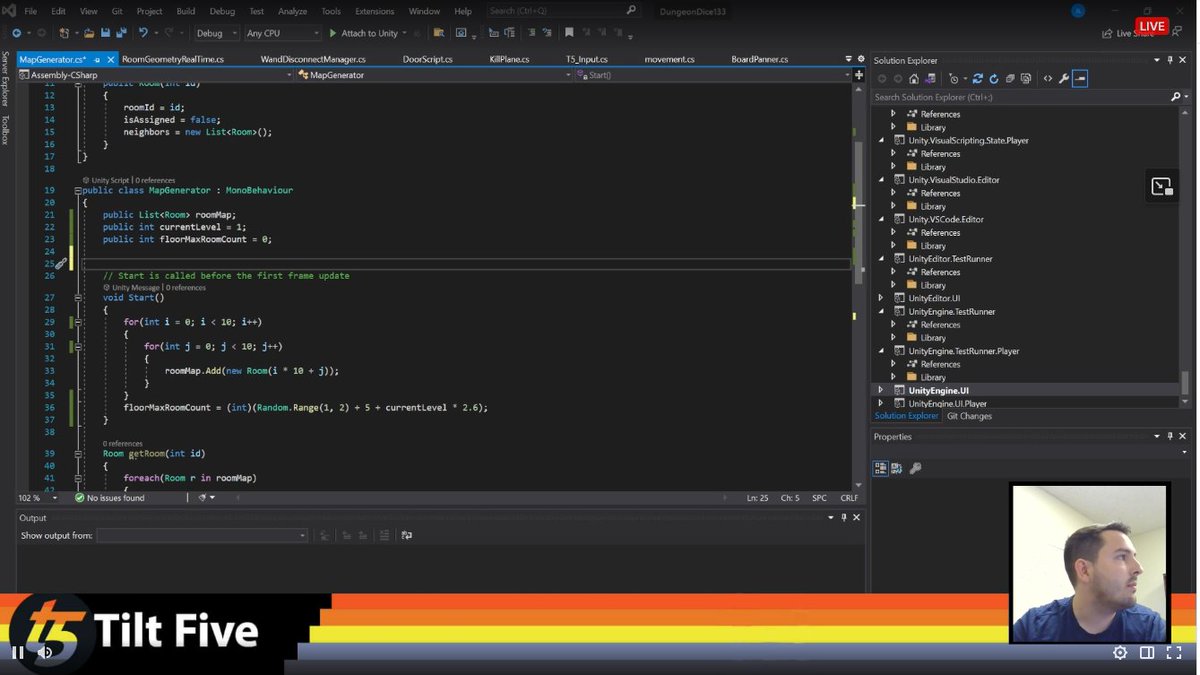Image resolution: width=1200 pixels, height=675 pixels.
Task: Click the volume speaker icon in video player
Action: 45,652
